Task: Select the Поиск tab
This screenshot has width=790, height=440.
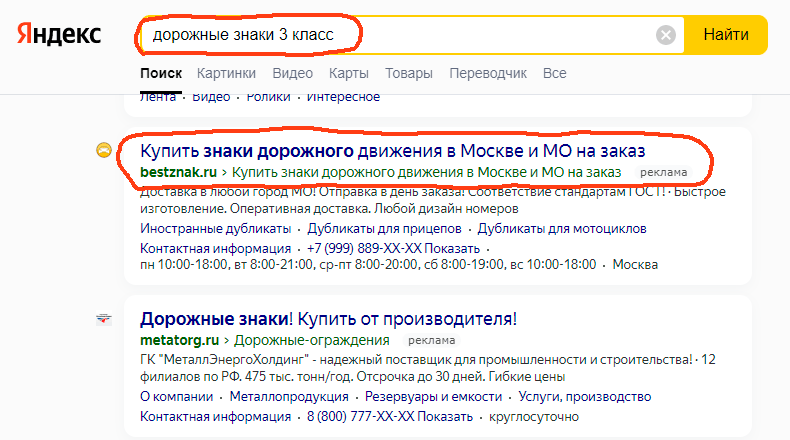Action: 161,73
